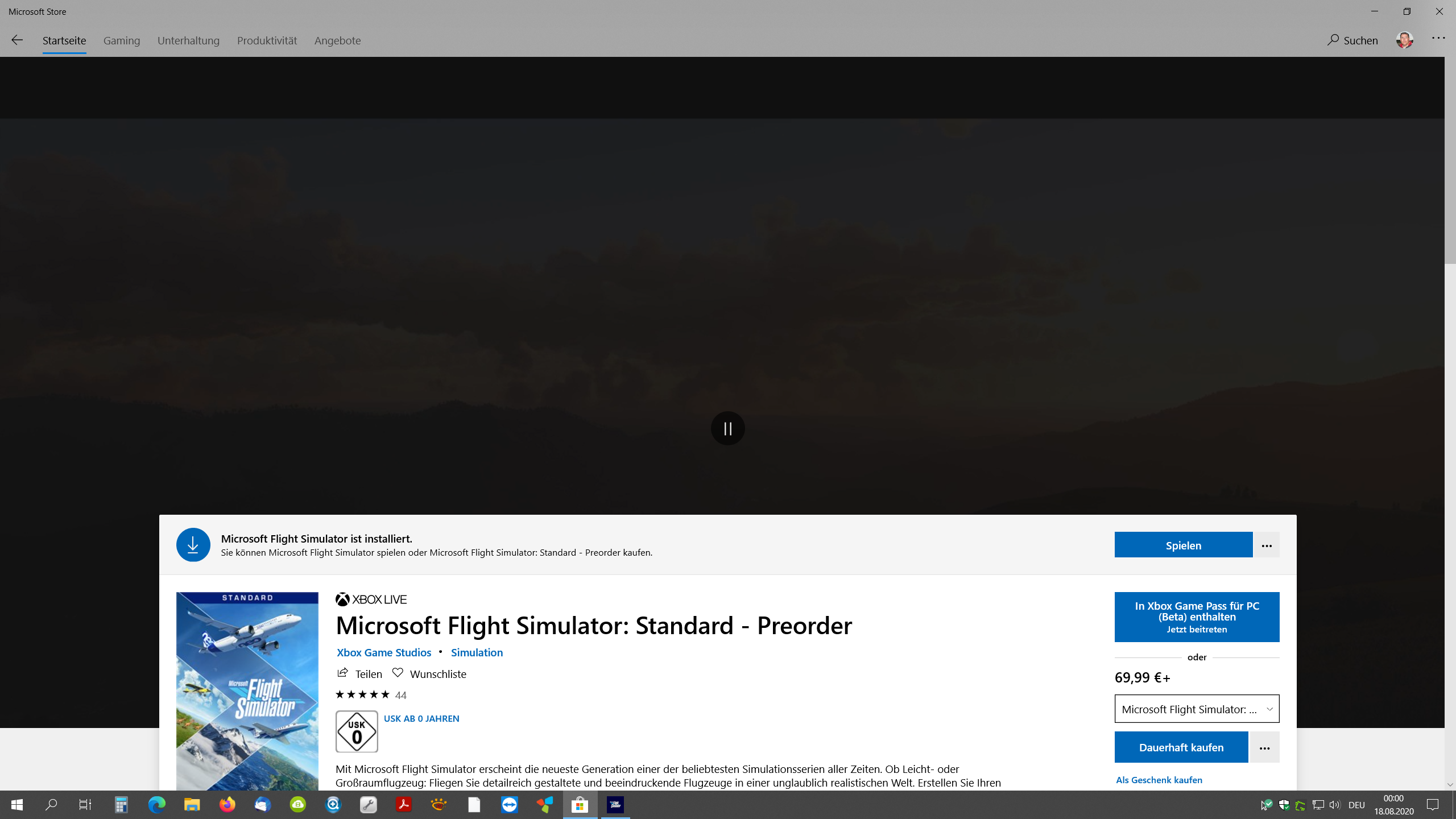Image resolution: width=1456 pixels, height=819 pixels.
Task: Open Microsoft Store in the taskbar
Action: [580, 805]
